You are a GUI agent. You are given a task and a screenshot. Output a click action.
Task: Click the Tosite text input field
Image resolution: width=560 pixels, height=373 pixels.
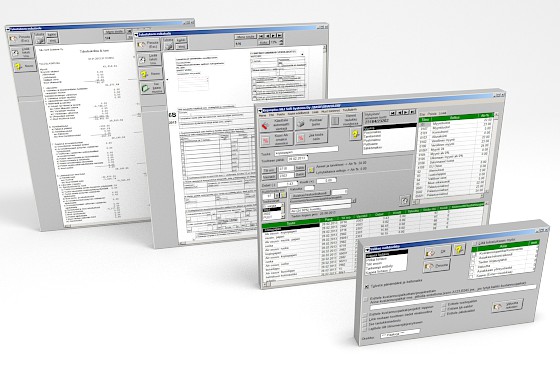[306, 151]
